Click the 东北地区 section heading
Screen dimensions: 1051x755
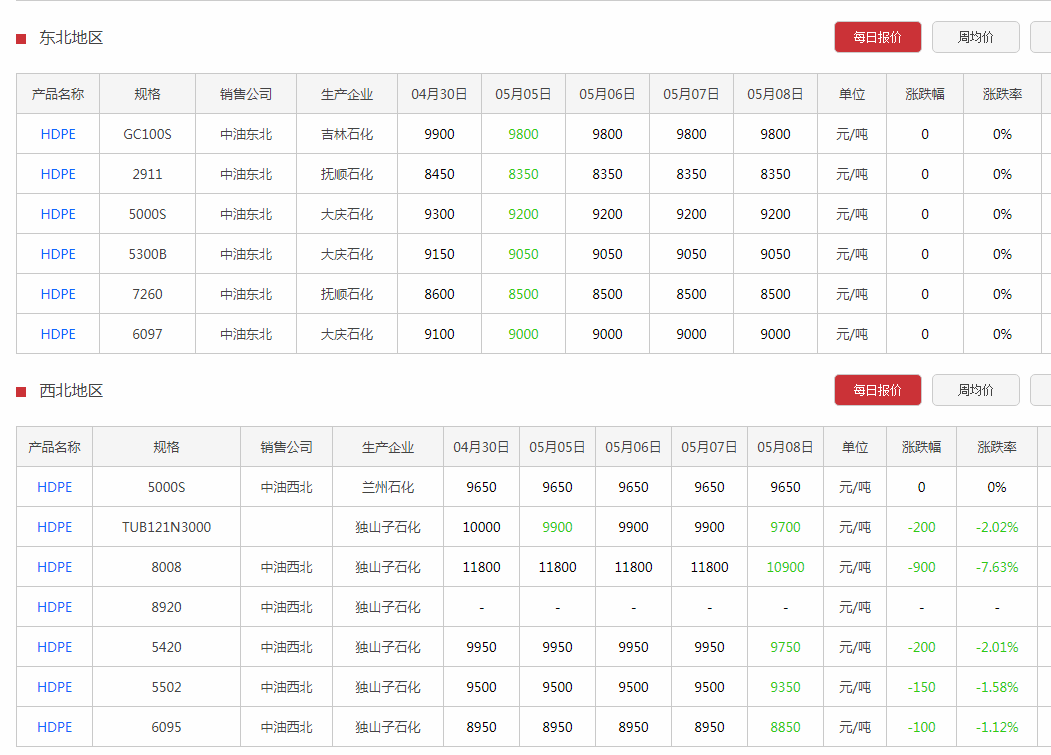71,38
